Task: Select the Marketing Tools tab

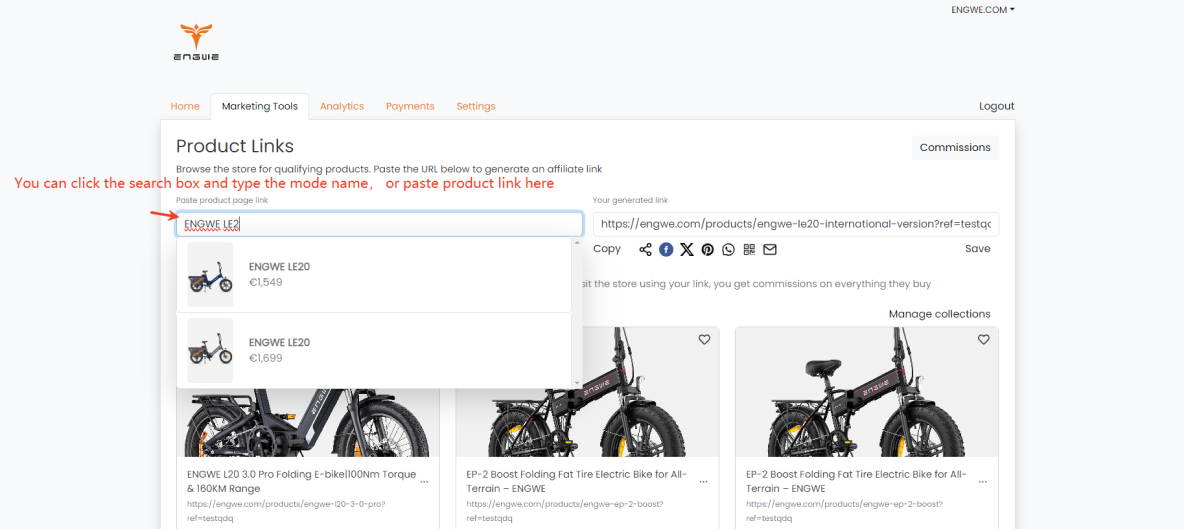Action: (x=260, y=106)
